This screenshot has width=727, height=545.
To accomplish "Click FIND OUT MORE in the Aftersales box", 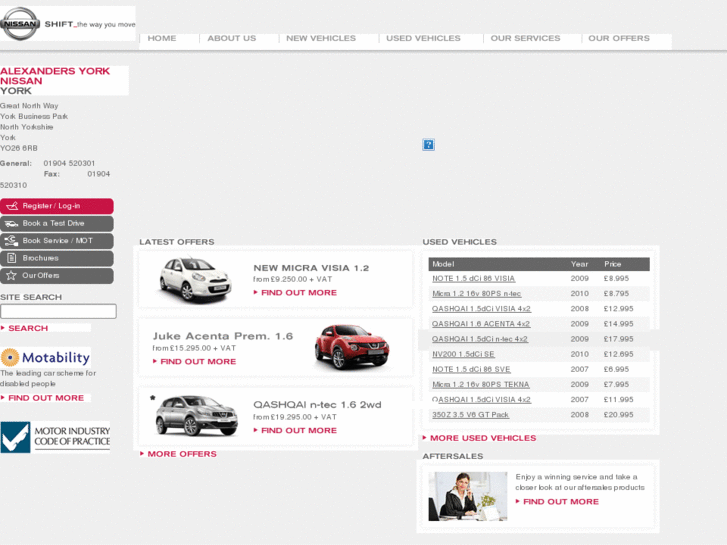I will tap(561, 502).
